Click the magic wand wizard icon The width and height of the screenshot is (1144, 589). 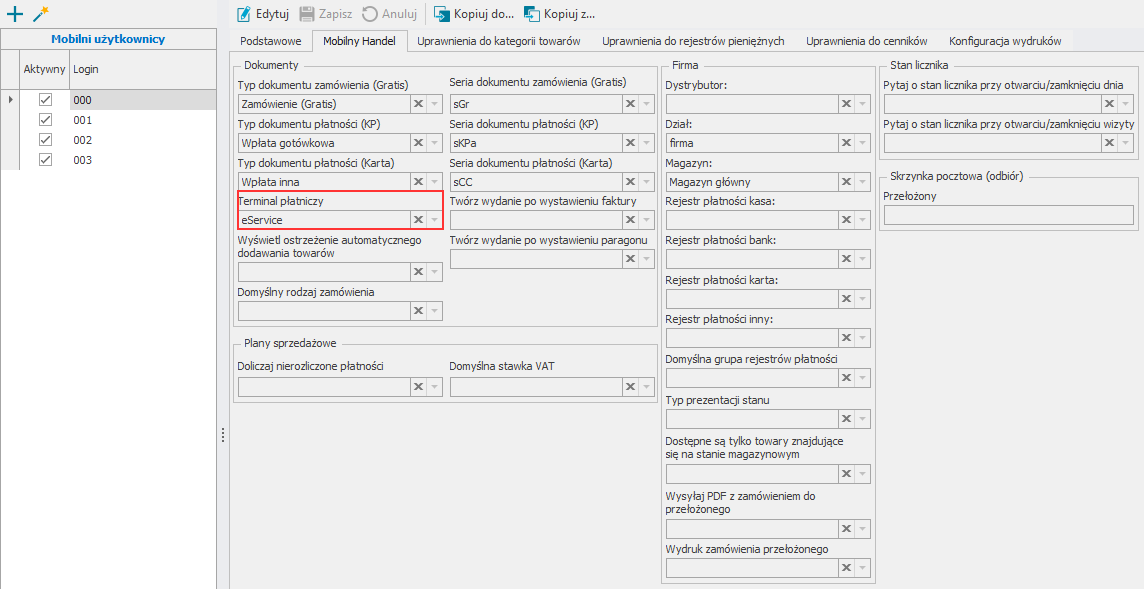pos(40,14)
